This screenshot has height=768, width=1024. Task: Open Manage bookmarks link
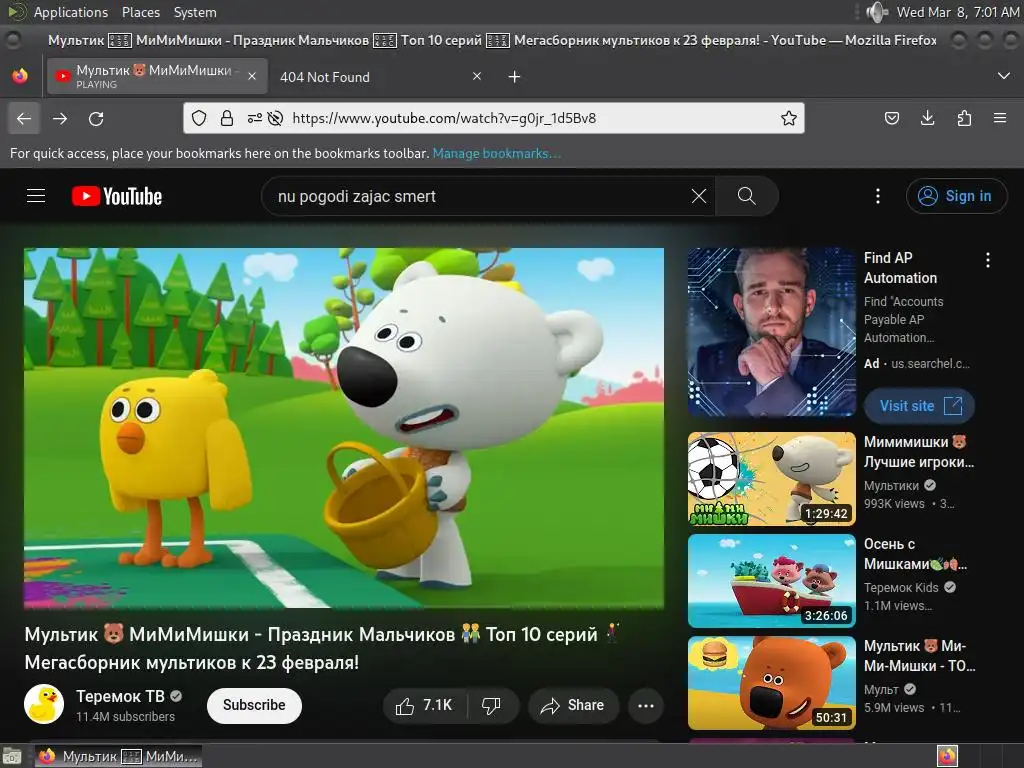(497, 153)
